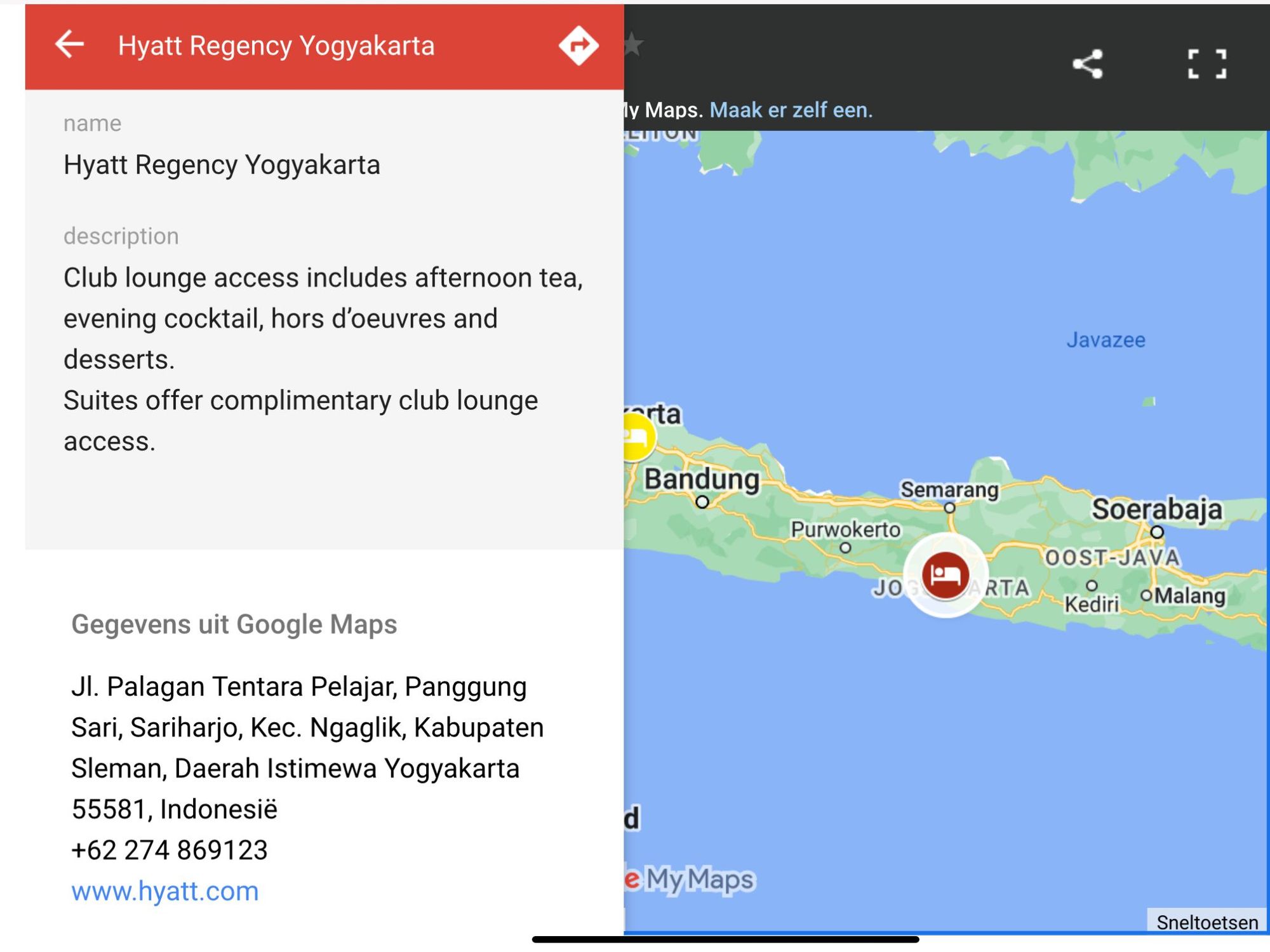Select the yellow hotel marker near Bandung

tap(638, 437)
